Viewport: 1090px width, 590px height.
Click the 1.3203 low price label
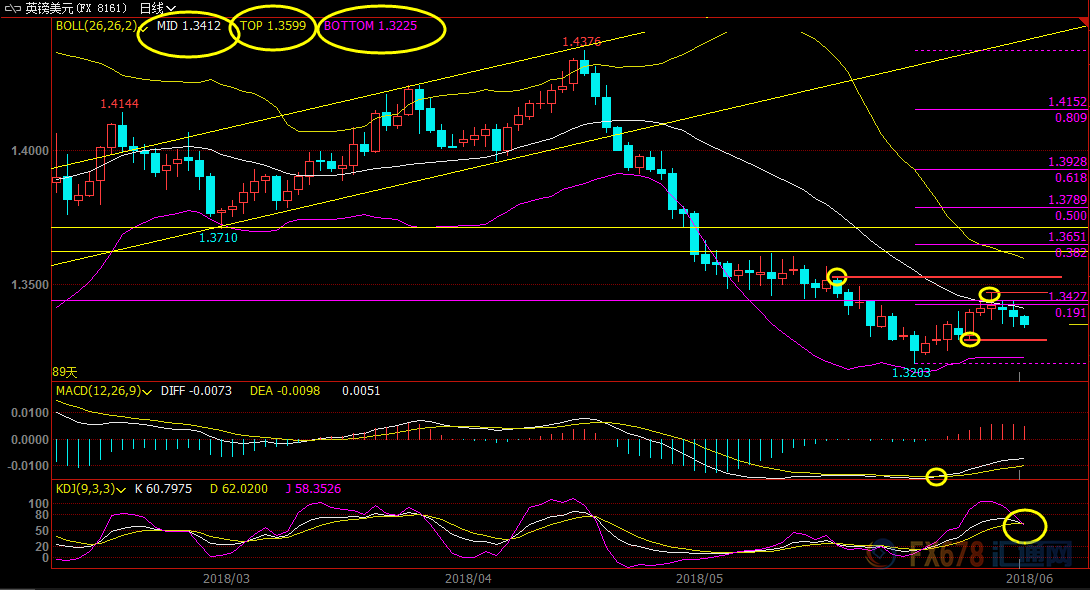(x=911, y=372)
